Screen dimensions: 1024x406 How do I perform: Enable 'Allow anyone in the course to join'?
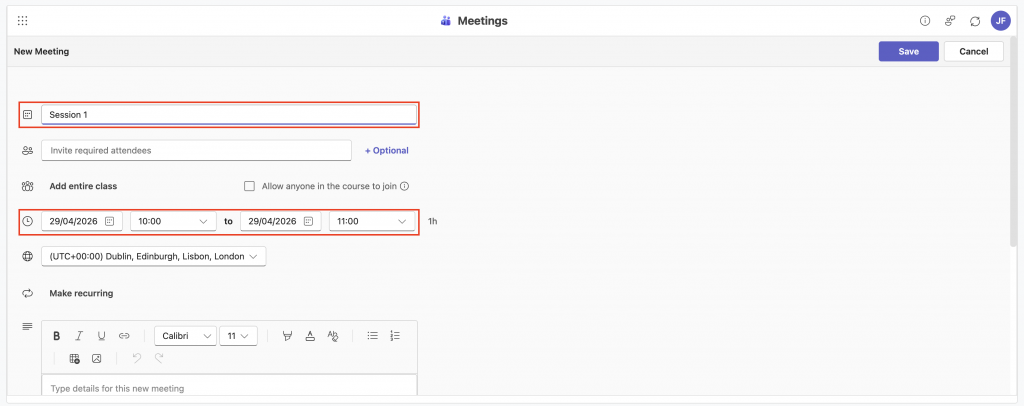tap(249, 186)
